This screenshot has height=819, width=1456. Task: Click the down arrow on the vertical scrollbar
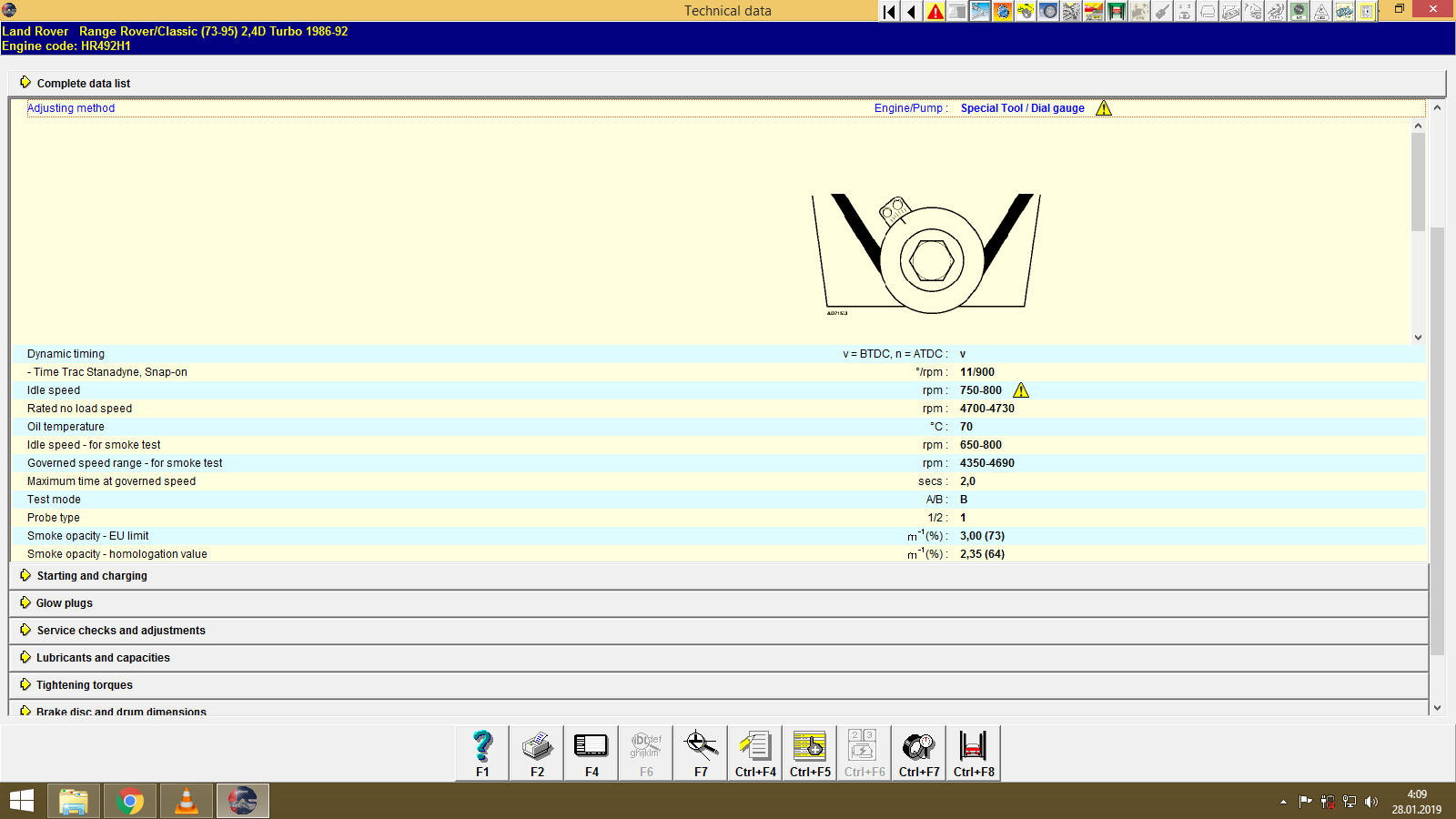click(x=1436, y=706)
